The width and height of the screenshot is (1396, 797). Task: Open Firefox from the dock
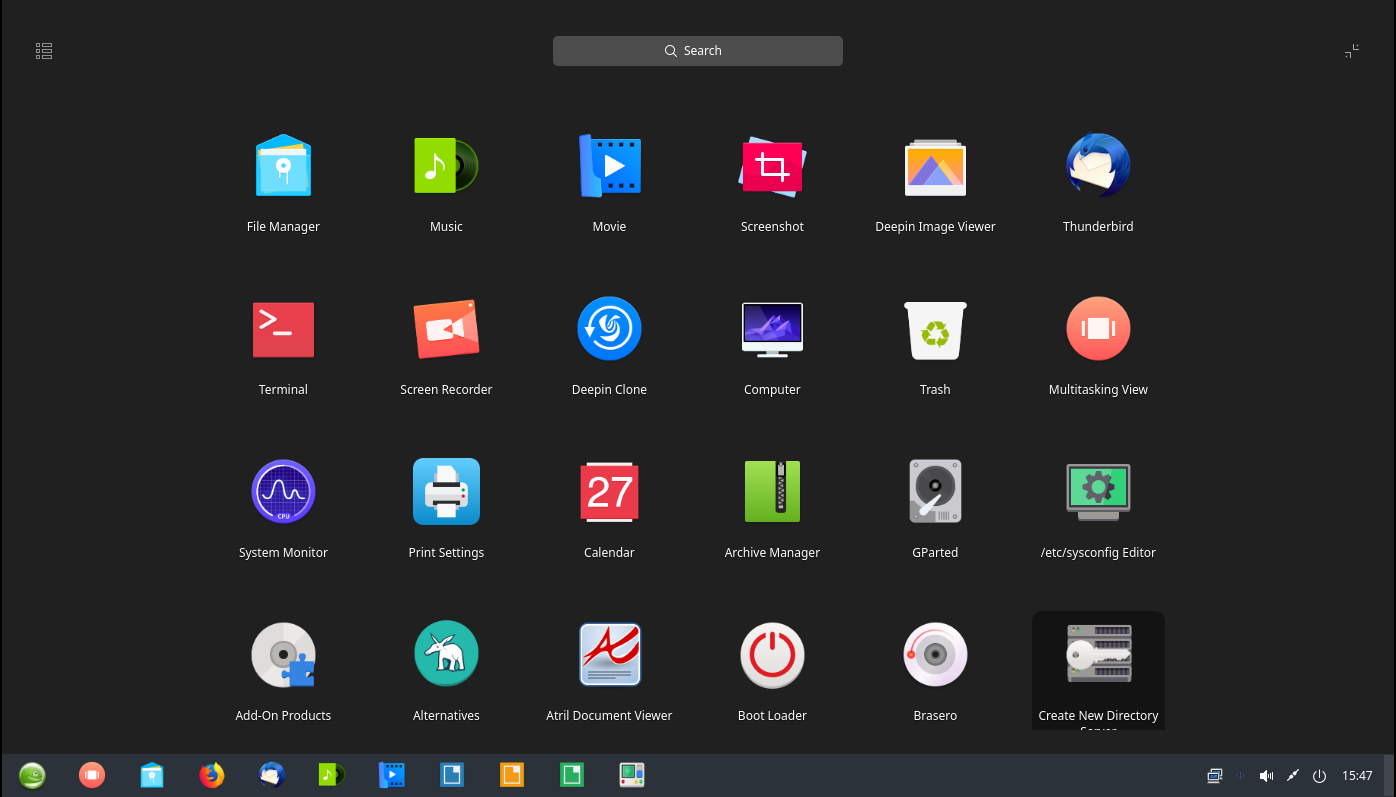[x=212, y=775]
